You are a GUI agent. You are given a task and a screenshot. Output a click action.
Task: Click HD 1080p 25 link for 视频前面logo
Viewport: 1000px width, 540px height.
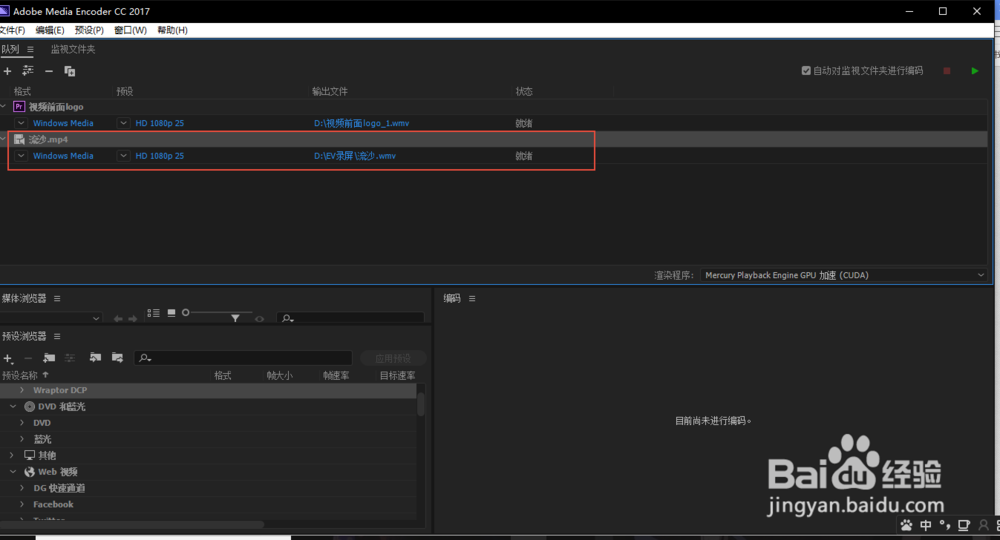tap(159, 123)
